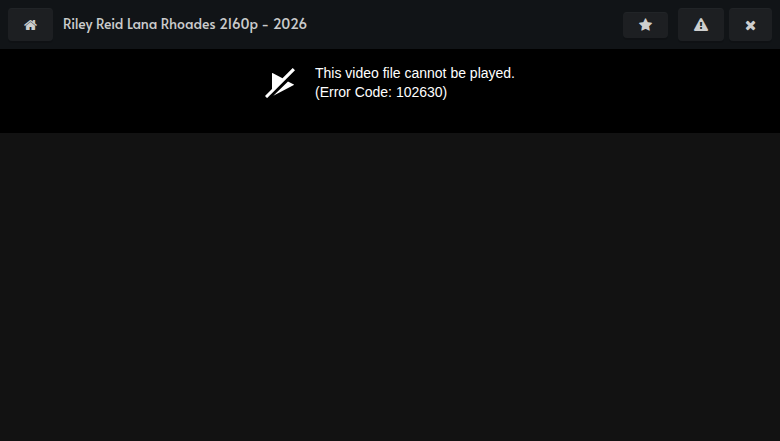Click the number 102630 in the error line
The image size is (780, 441).
pyautogui.click(x=419, y=92)
